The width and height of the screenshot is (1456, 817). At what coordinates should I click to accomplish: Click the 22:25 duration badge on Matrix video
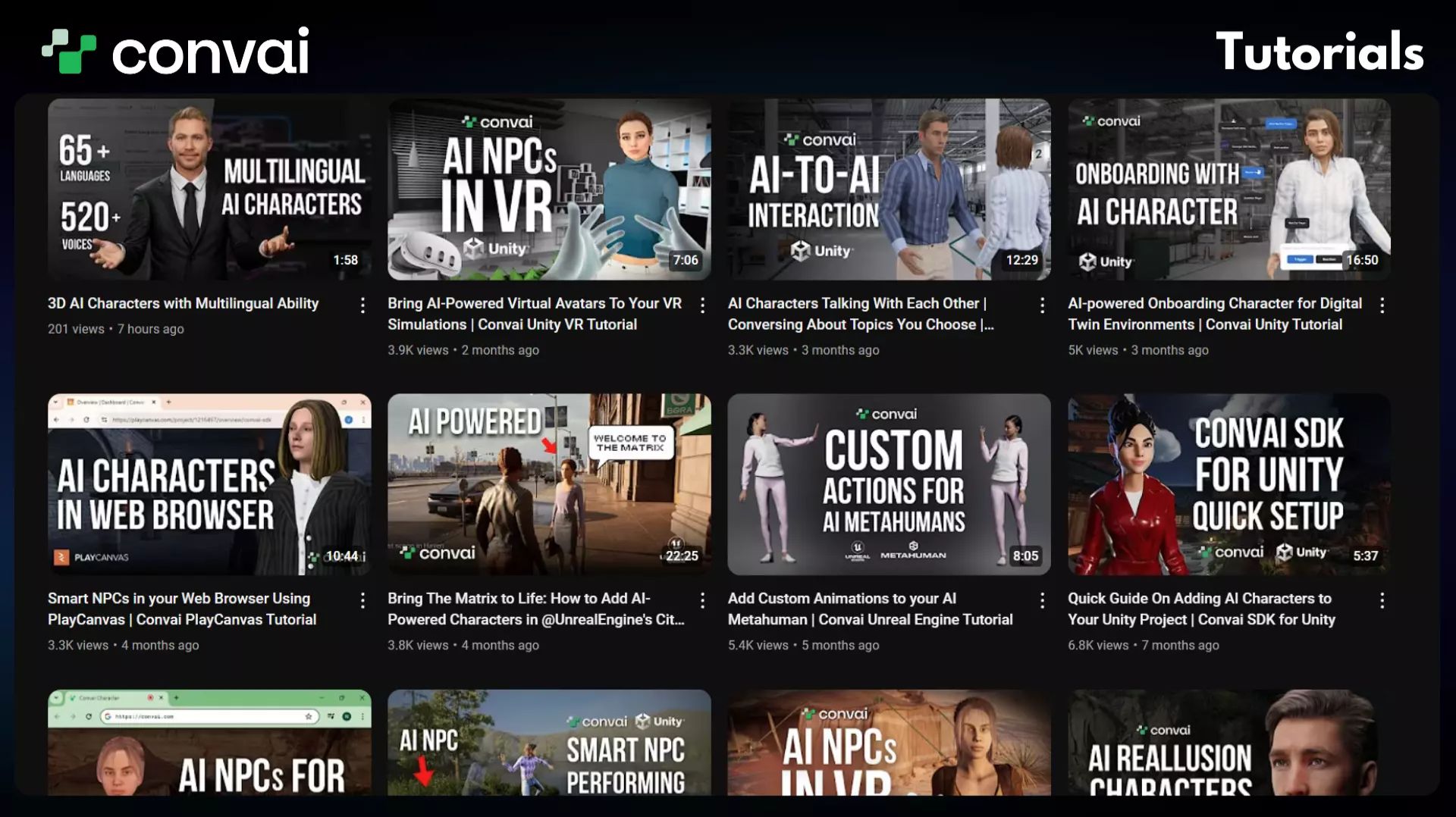pos(682,556)
